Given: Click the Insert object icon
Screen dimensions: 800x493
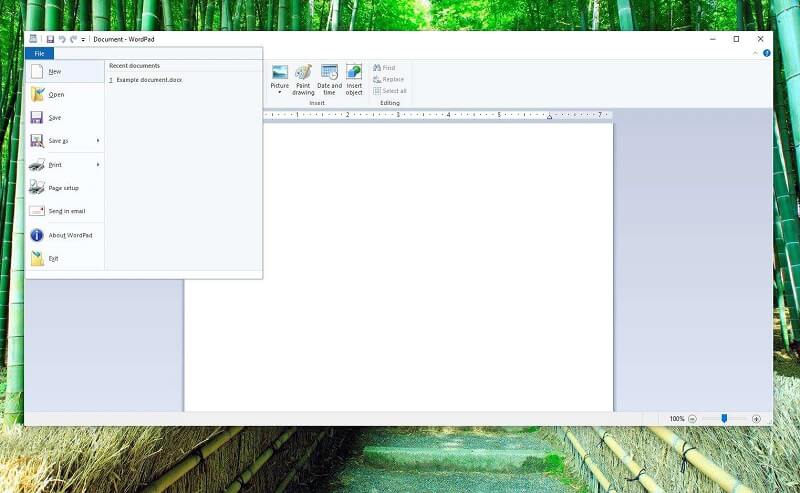Looking at the screenshot, I should click(x=354, y=72).
